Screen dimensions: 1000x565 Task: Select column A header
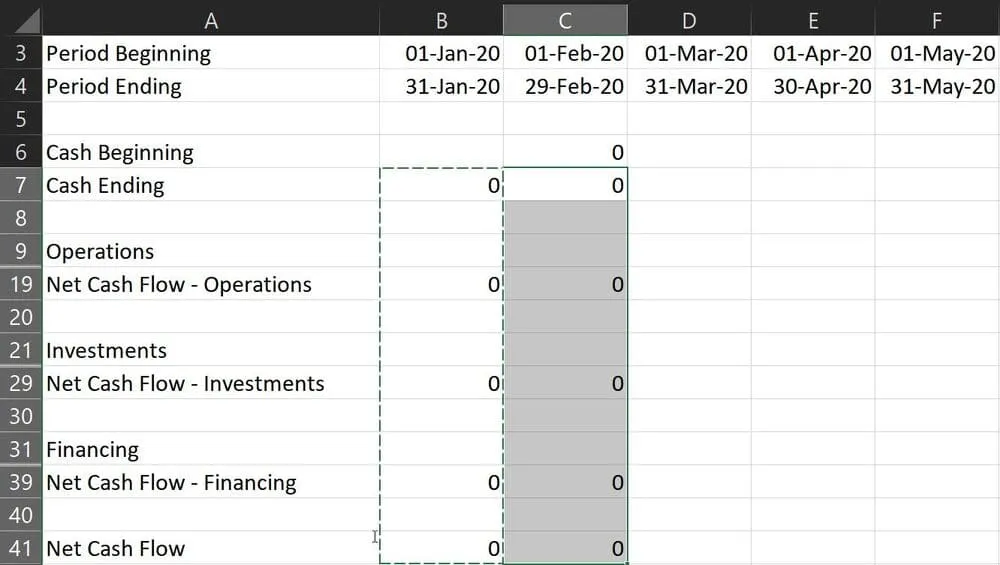click(210, 20)
